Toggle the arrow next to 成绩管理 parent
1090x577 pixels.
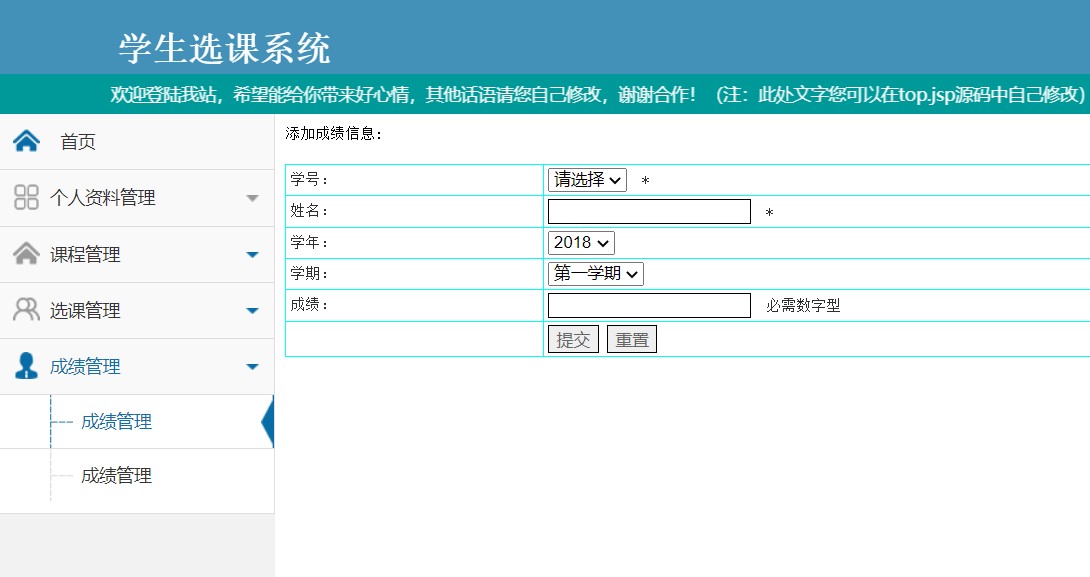point(252,367)
